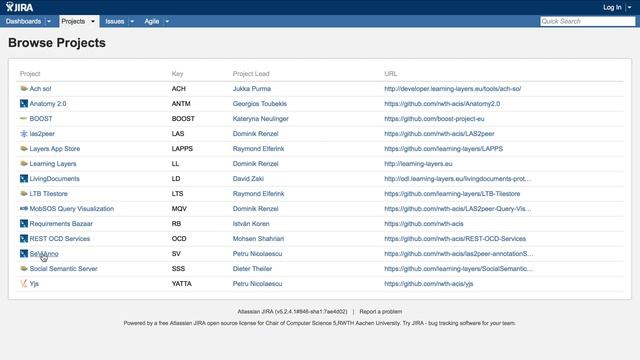Open the rwth-acis/yjs GitHub URL
Viewport: 640px width, 360px height.
click(429, 284)
